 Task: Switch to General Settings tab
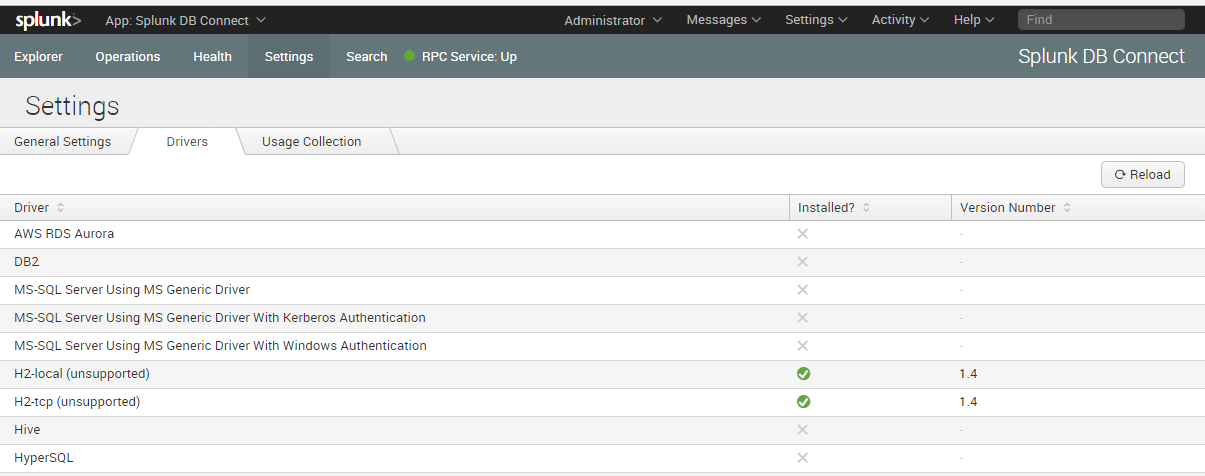coord(62,142)
